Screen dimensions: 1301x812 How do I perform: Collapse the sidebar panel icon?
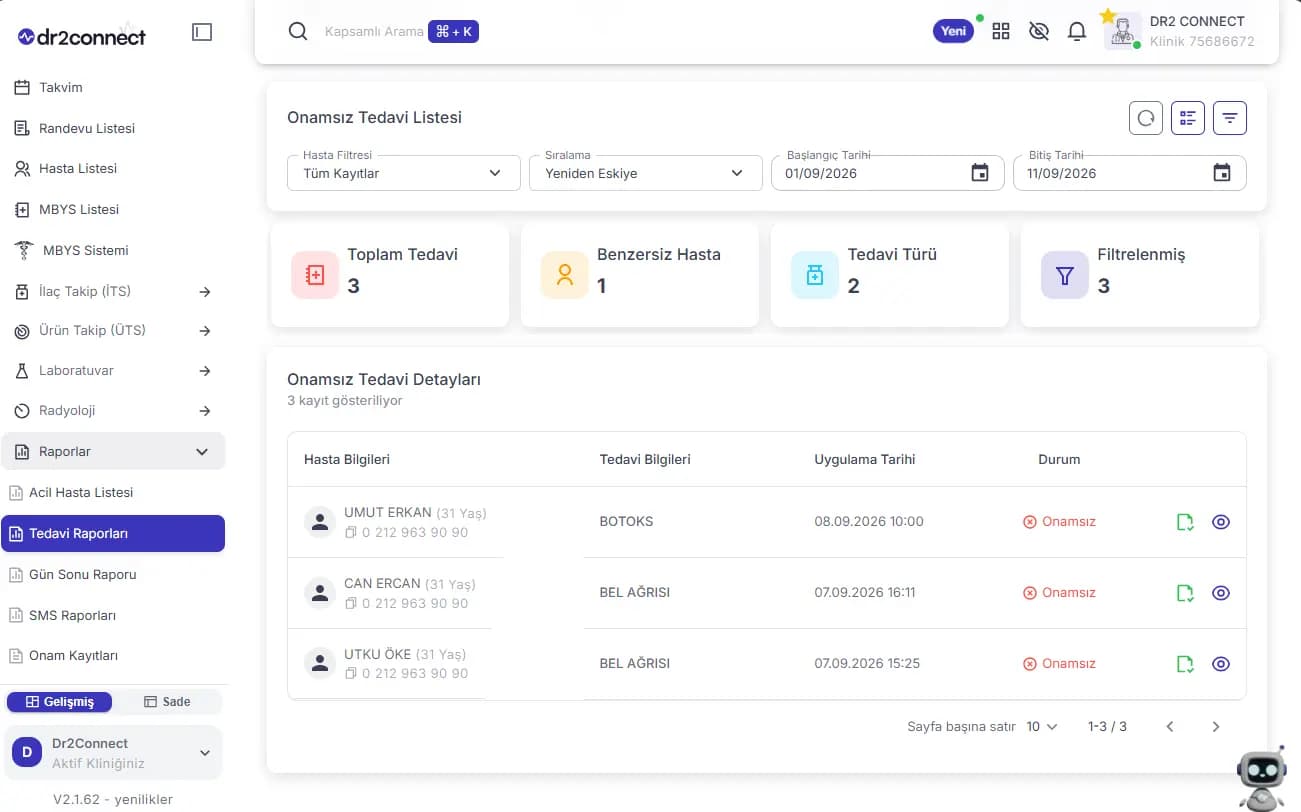[x=202, y=32]
